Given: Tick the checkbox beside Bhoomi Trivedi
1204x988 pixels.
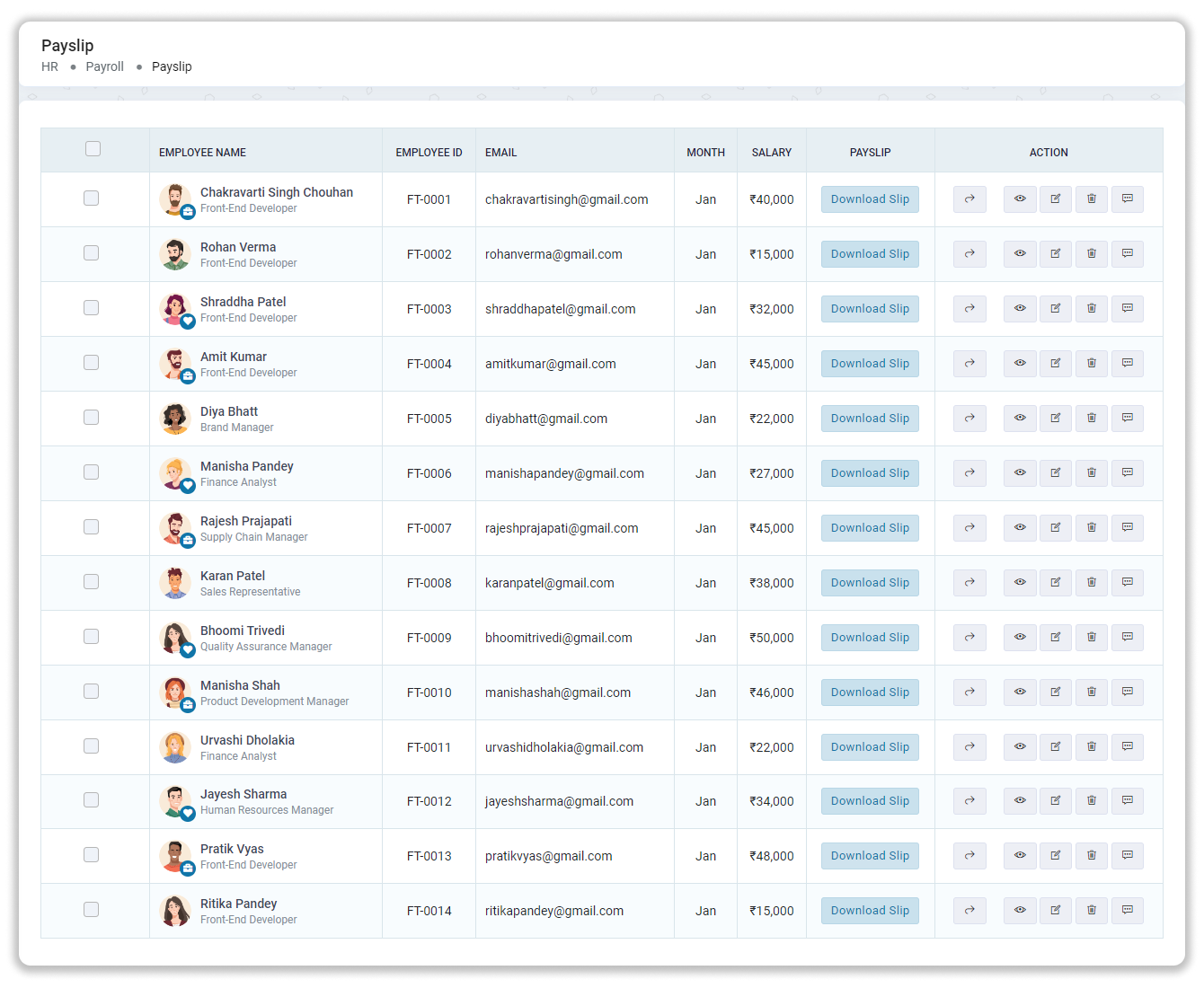Looking at the screenshot, I should point(91,636).
